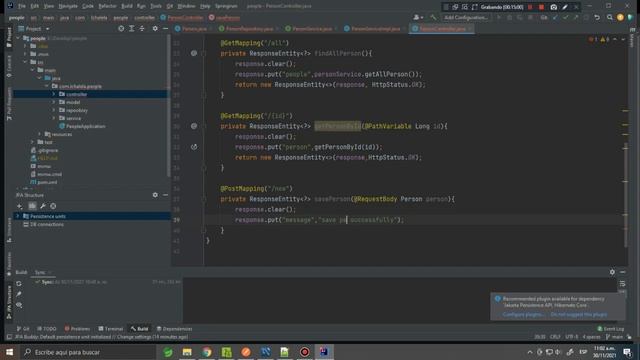
Task: Open File Explorer from the taskbar
Action: 187,352
